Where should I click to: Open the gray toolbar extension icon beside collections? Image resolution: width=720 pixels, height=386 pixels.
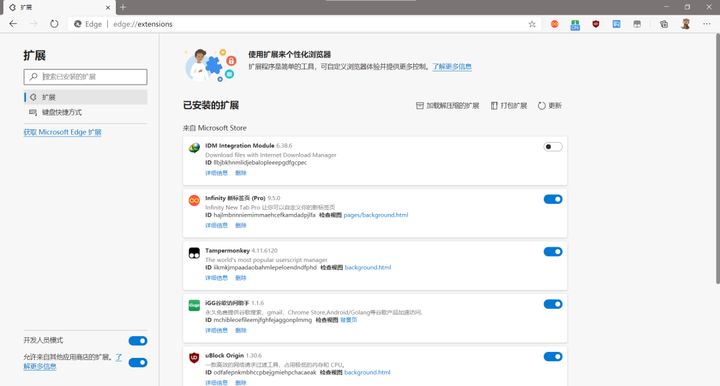tap(637, 24)
